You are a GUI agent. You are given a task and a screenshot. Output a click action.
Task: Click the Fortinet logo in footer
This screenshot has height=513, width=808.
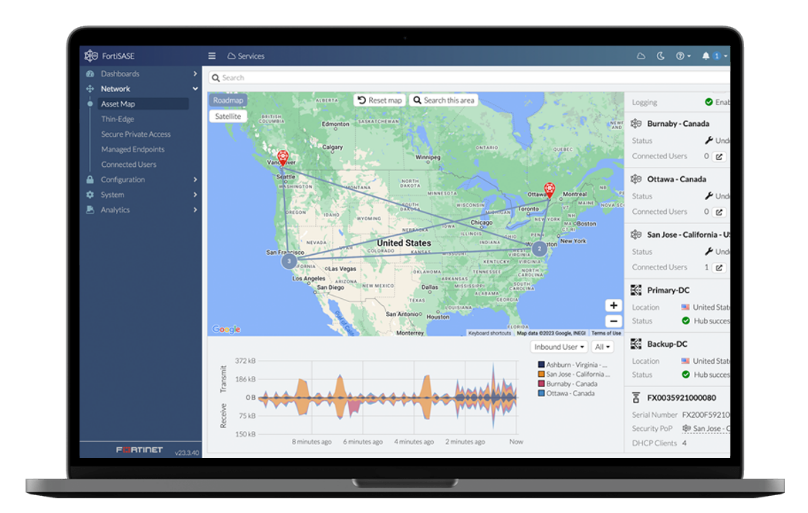coord(139,450)
